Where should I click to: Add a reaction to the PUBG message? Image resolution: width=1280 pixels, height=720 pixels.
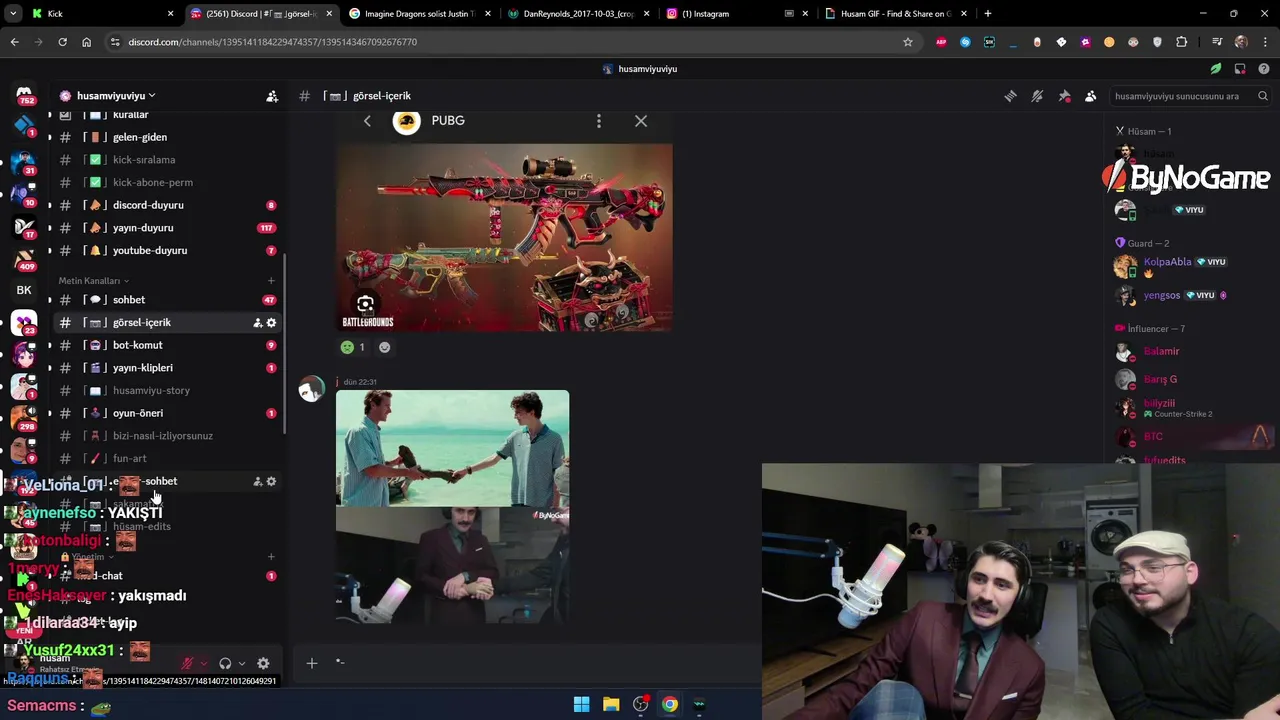(385, 347)
